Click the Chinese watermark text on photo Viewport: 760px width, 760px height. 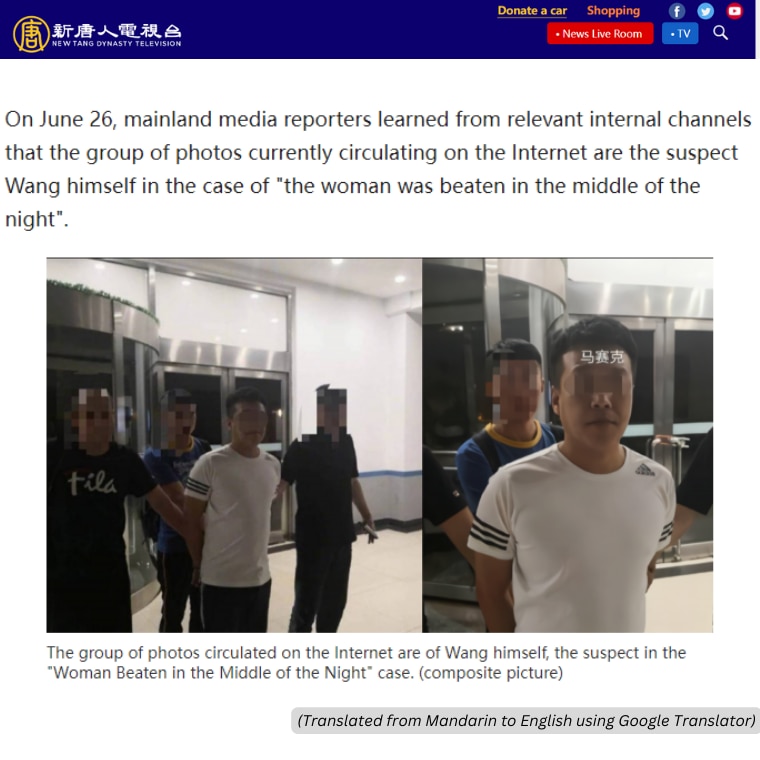click(601, 357)
